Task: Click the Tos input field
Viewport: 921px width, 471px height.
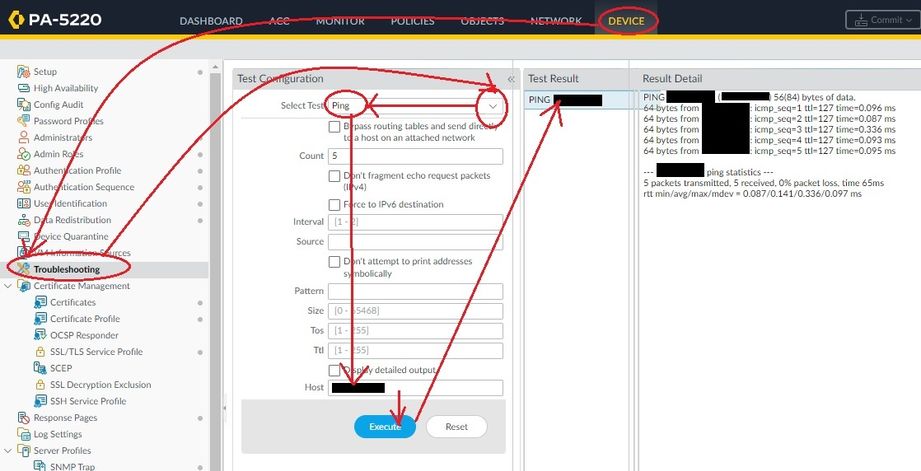Action: [415, 331]
